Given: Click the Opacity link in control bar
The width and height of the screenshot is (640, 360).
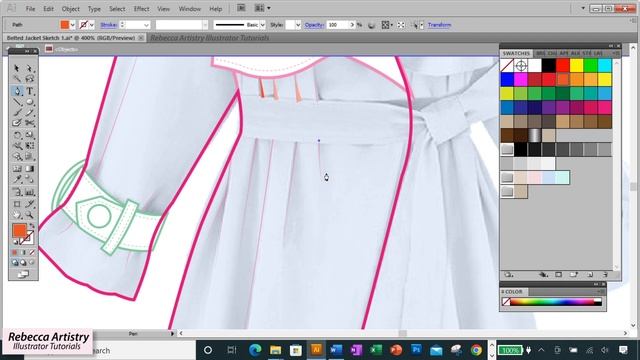Looking at the screenshot, I should pyautogui.click(x=314, y=25).
